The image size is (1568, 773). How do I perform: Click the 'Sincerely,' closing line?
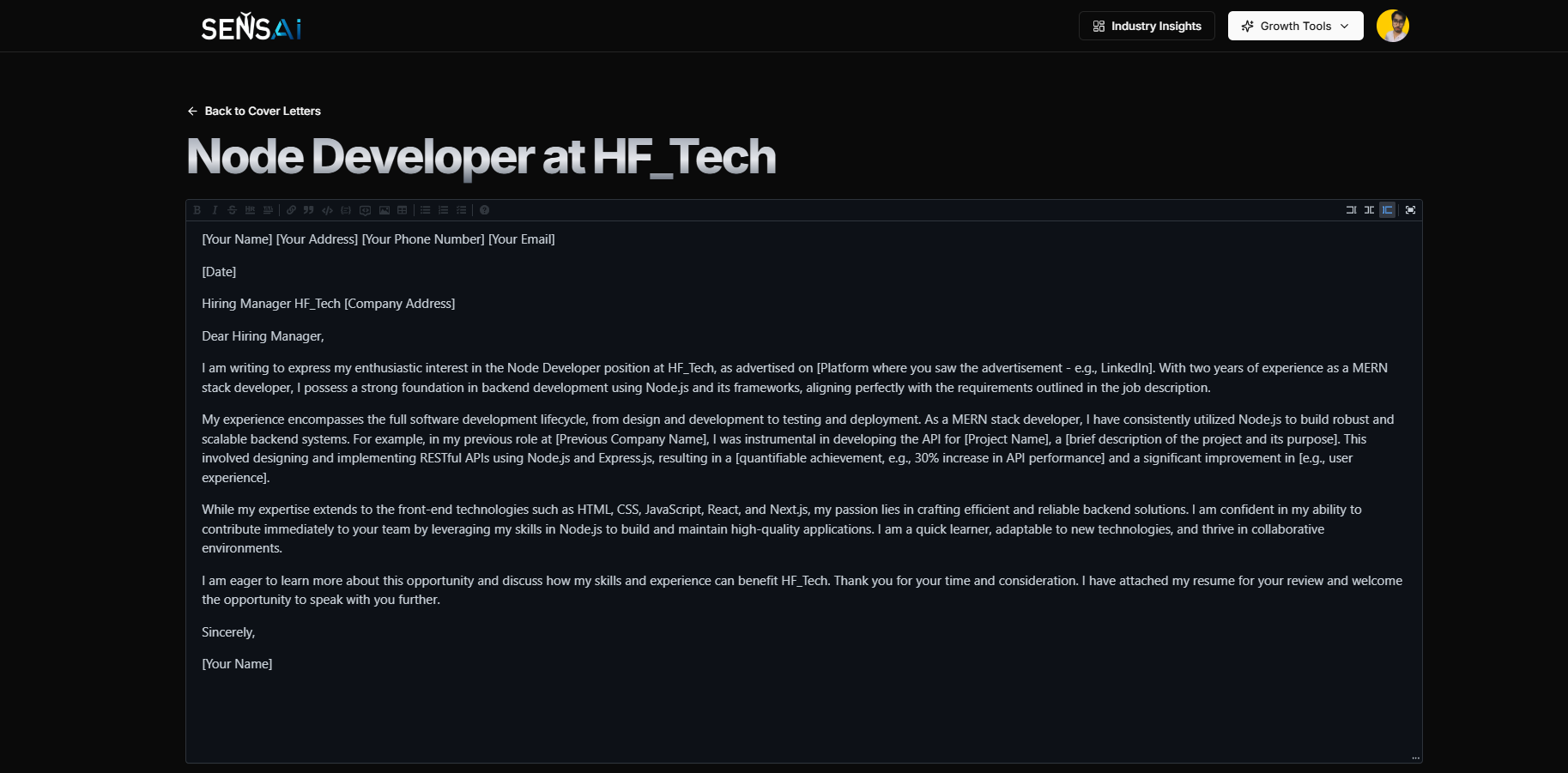(x=228, y=632)
